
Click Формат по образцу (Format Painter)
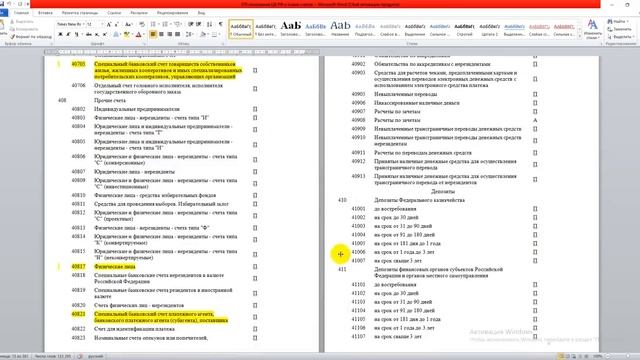pos(31,37)
